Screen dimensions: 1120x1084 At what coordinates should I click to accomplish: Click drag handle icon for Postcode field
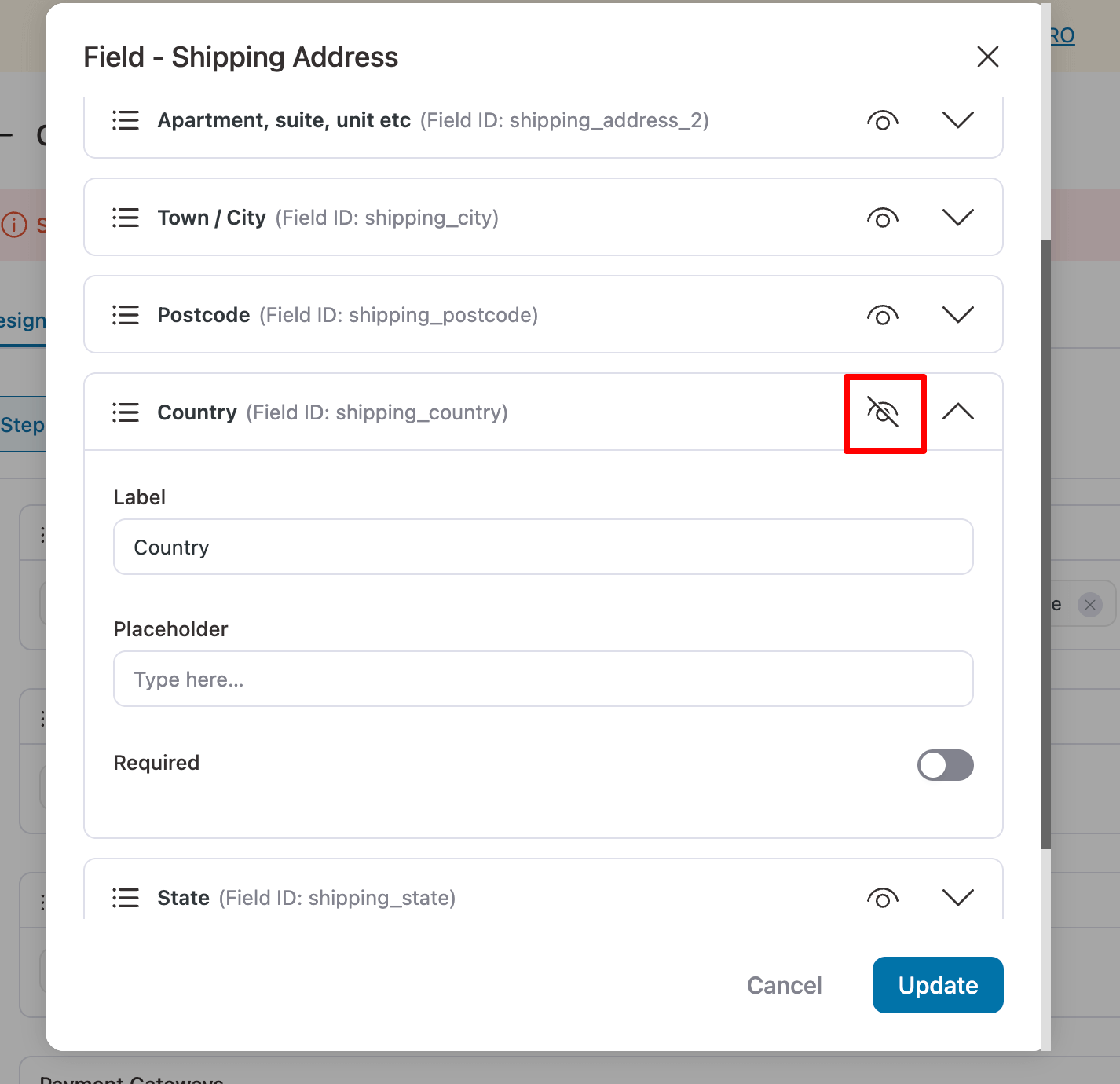(x=126, y=315)
